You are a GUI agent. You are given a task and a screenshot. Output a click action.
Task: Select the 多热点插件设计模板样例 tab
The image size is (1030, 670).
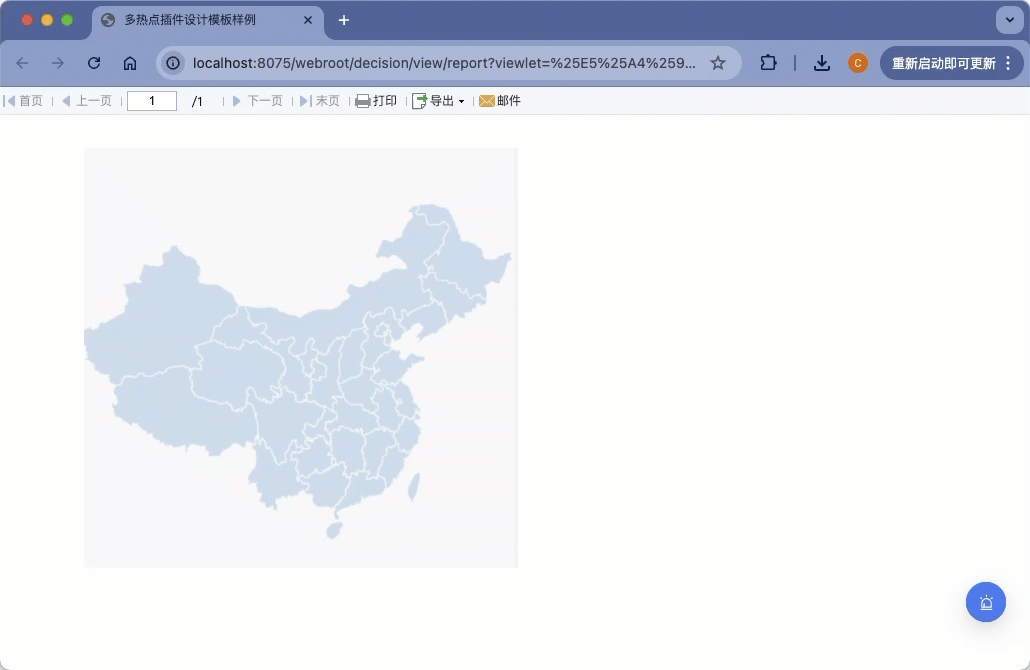click(207, 20)
